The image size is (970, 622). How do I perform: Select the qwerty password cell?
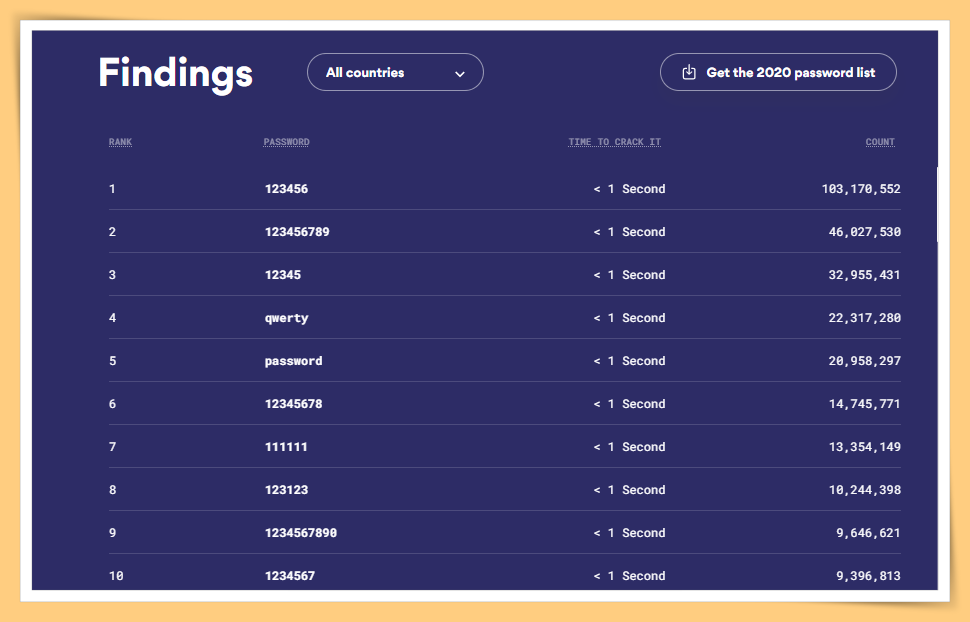(x=286, y=318)
